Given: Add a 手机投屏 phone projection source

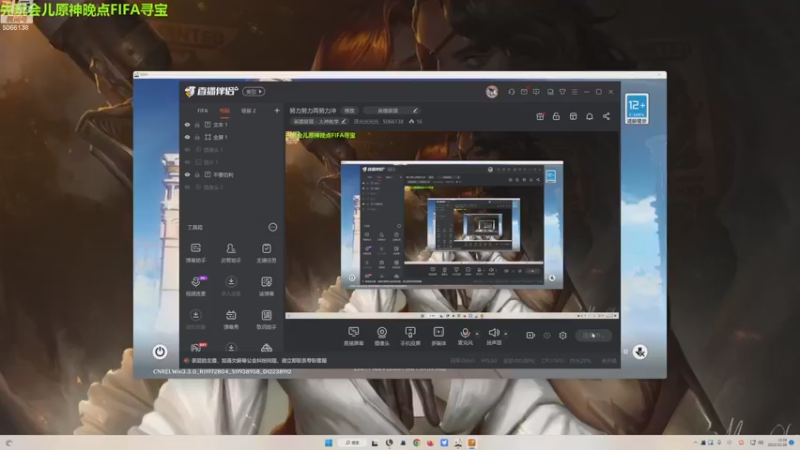Looking at the screenshot, I should point(410,336).
